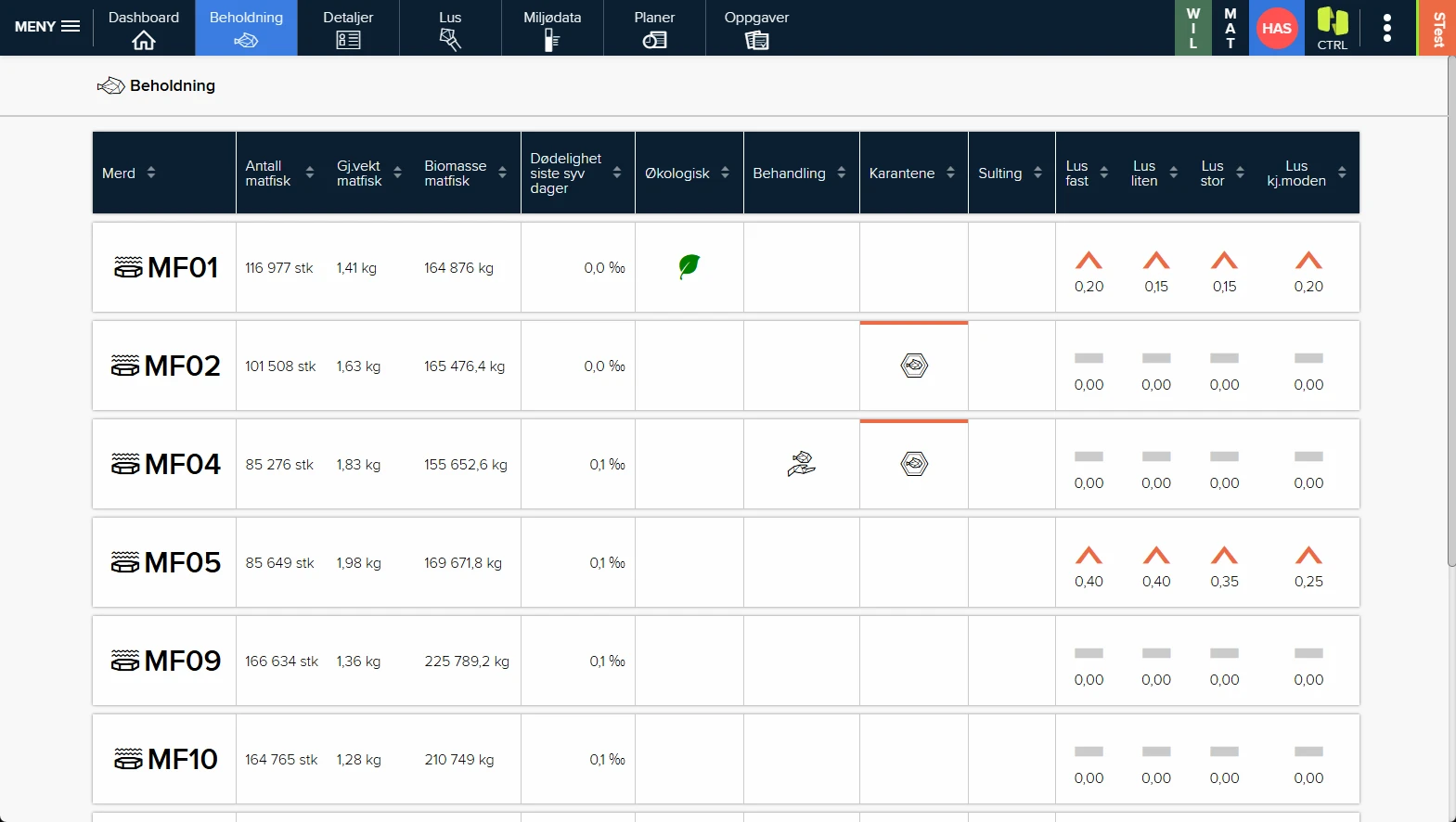Click the treatment hand icon for MF04
The width and height of the screenshot is (1456, 822).
tap(801, 464)
